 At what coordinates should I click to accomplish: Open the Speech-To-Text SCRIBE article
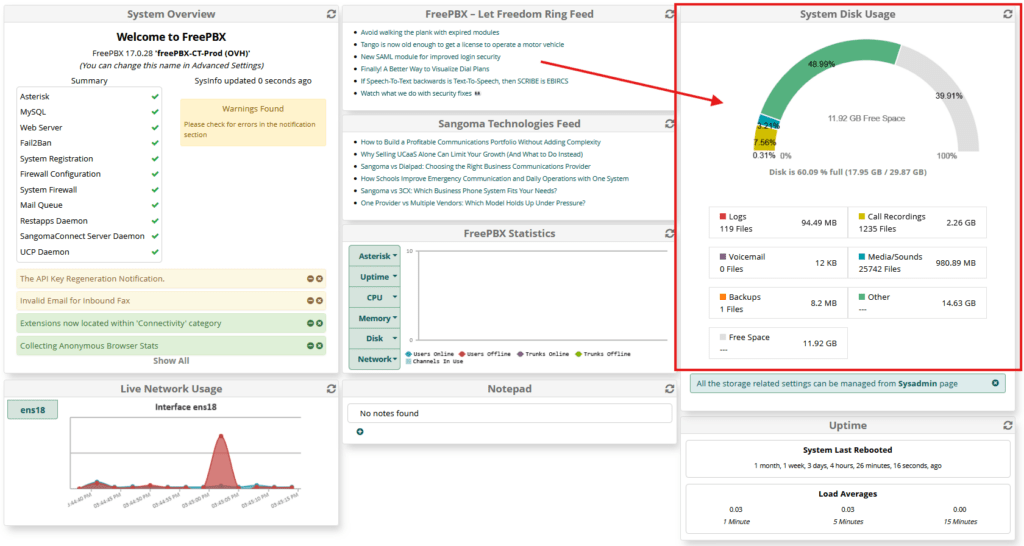[x=464, y=81]
